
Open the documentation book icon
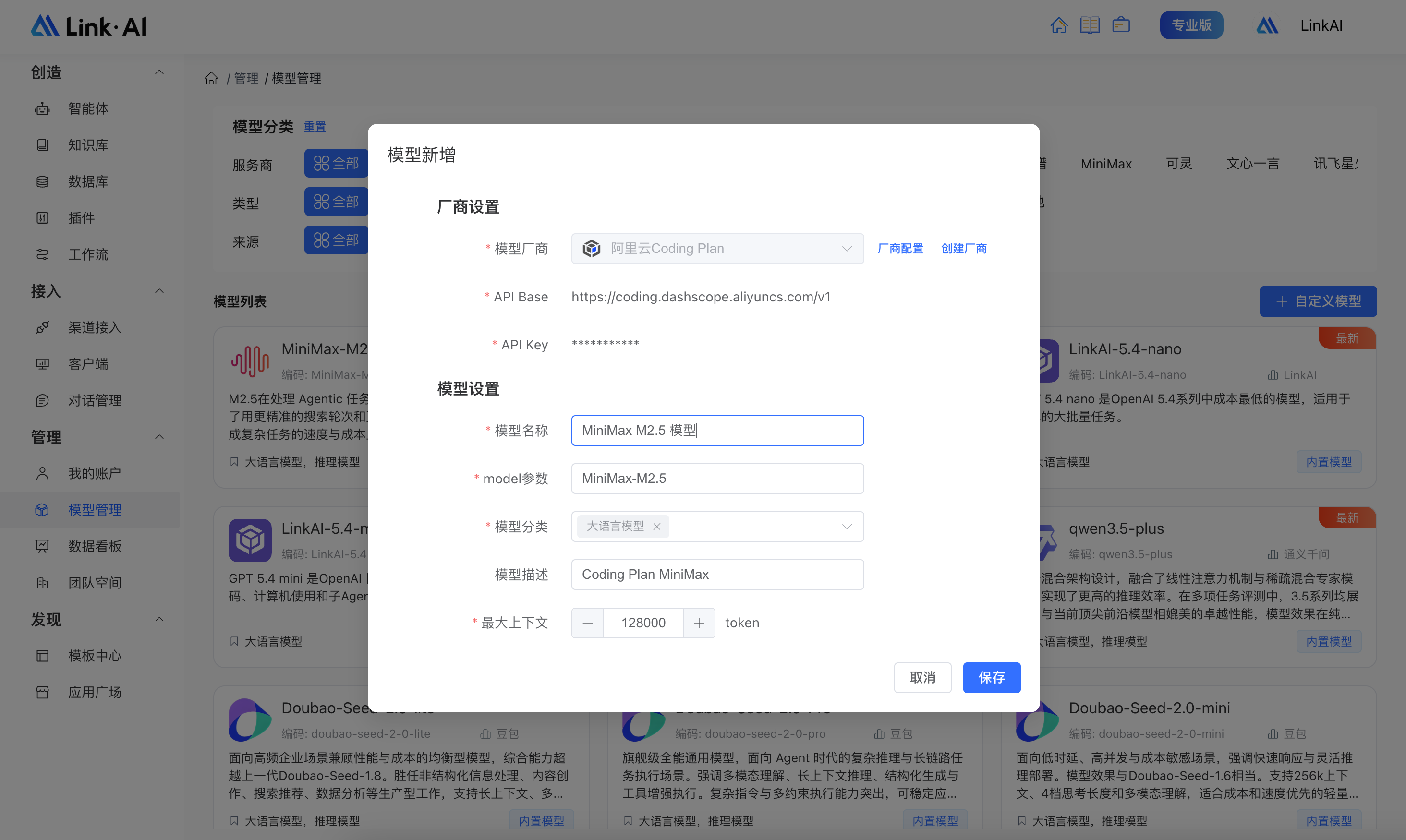(1090, 25)
